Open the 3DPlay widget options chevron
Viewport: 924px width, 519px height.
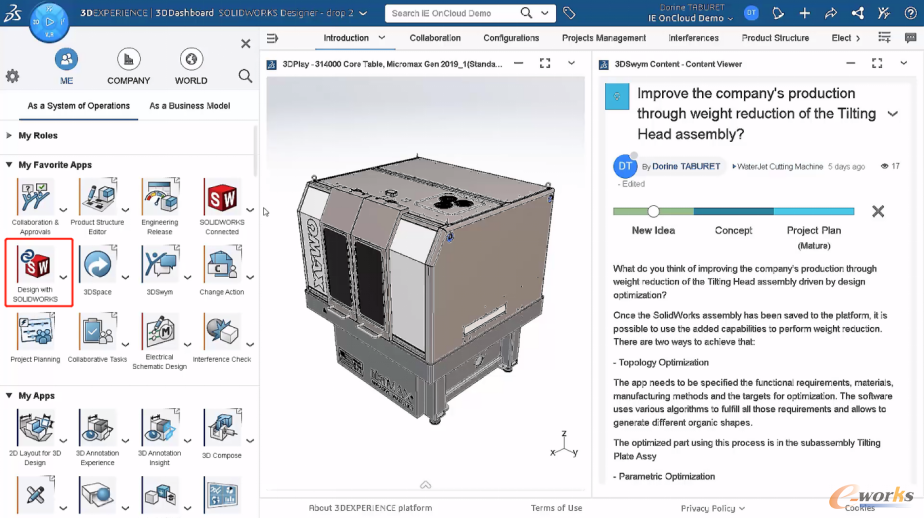tap(571, 63)
